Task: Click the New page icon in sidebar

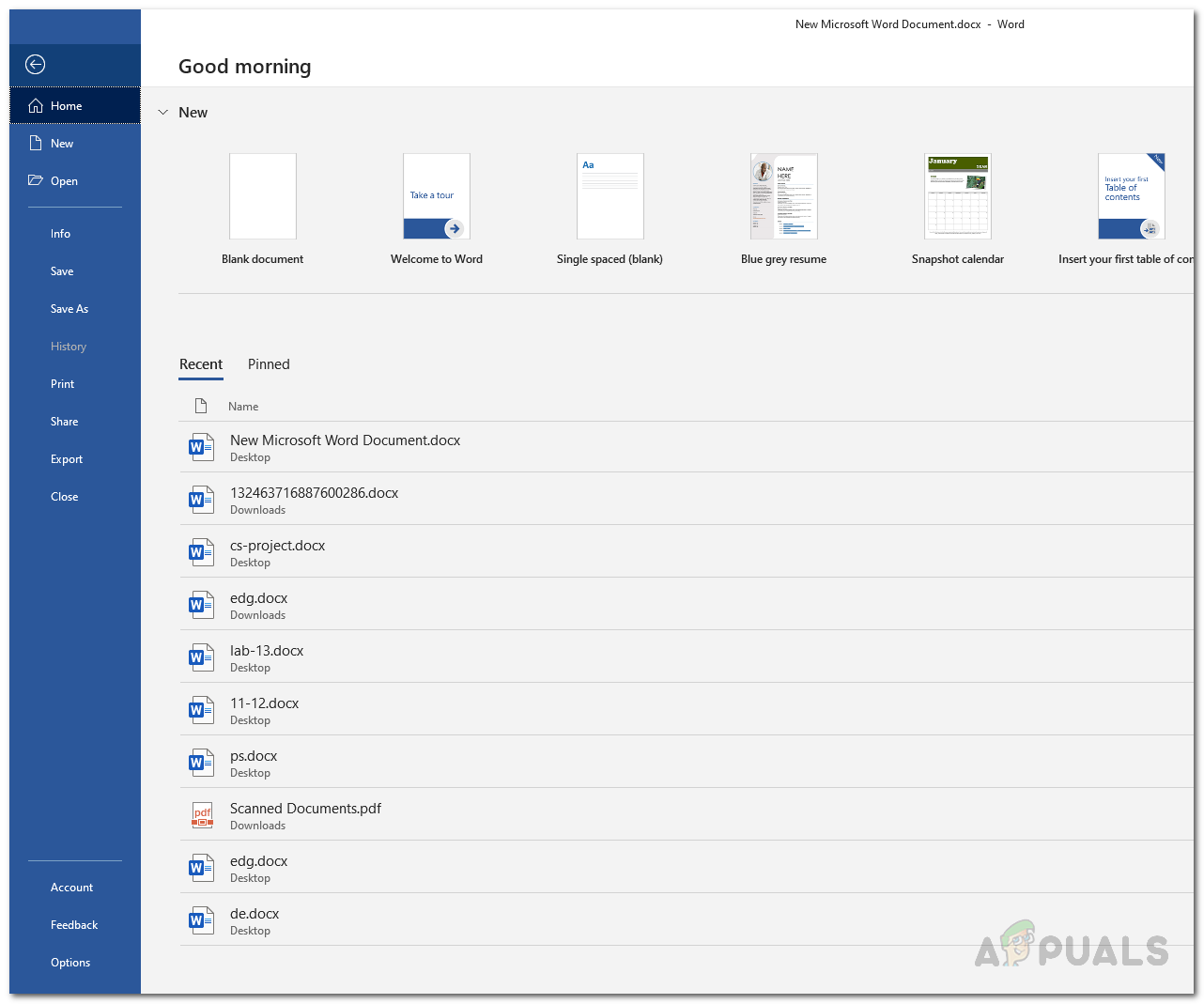Action: pos(36,144)
